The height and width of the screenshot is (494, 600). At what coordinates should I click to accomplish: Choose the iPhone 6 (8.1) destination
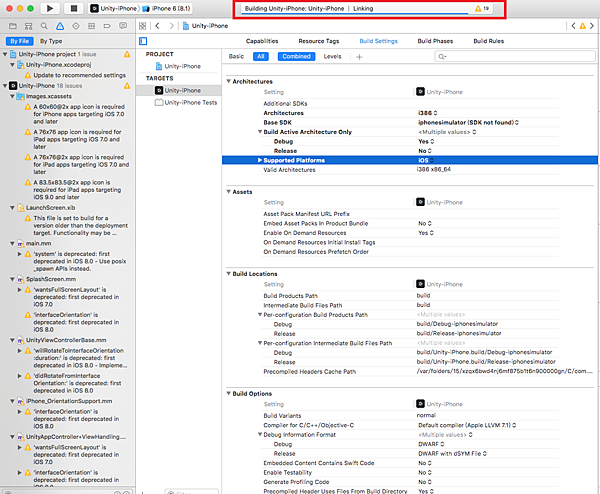(166, 8)
